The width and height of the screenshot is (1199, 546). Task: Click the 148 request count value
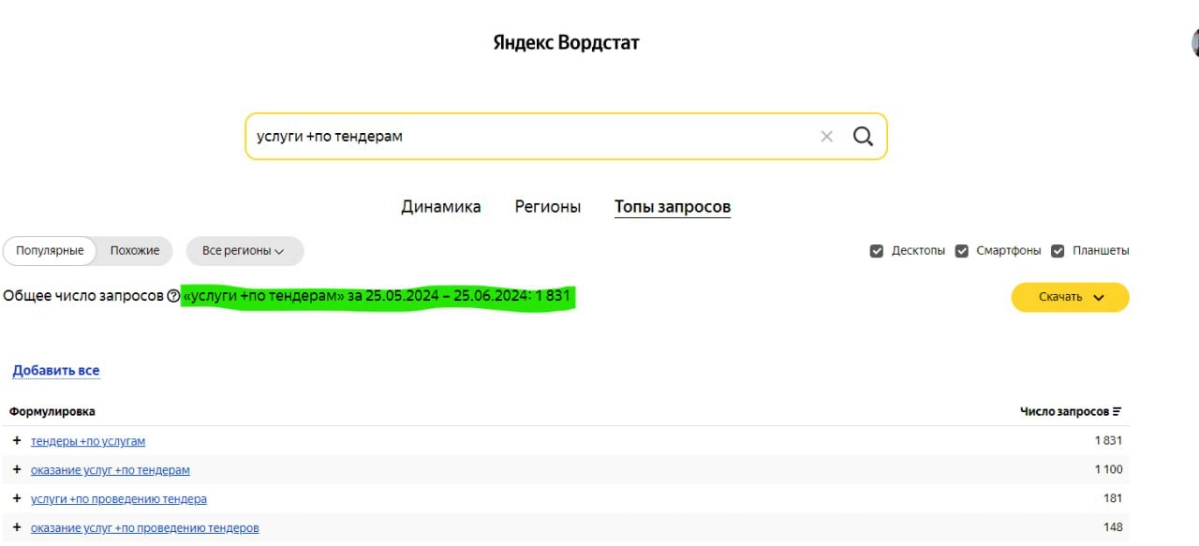click(x=1113, y=528)
